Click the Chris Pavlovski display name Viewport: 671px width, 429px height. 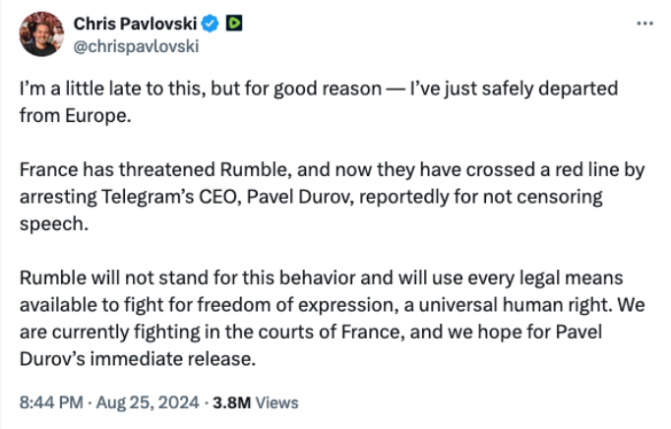pyautogui.click(x=132, y=22)
